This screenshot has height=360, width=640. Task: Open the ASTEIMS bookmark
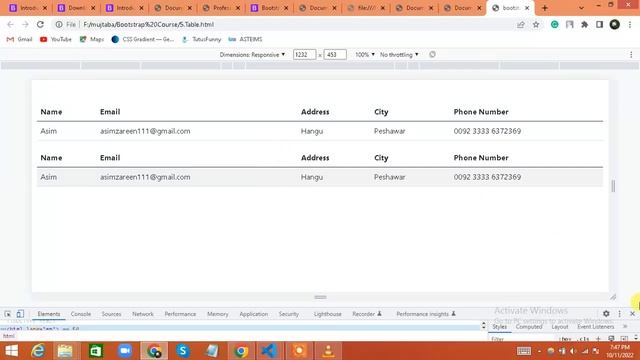coord(245,39)
